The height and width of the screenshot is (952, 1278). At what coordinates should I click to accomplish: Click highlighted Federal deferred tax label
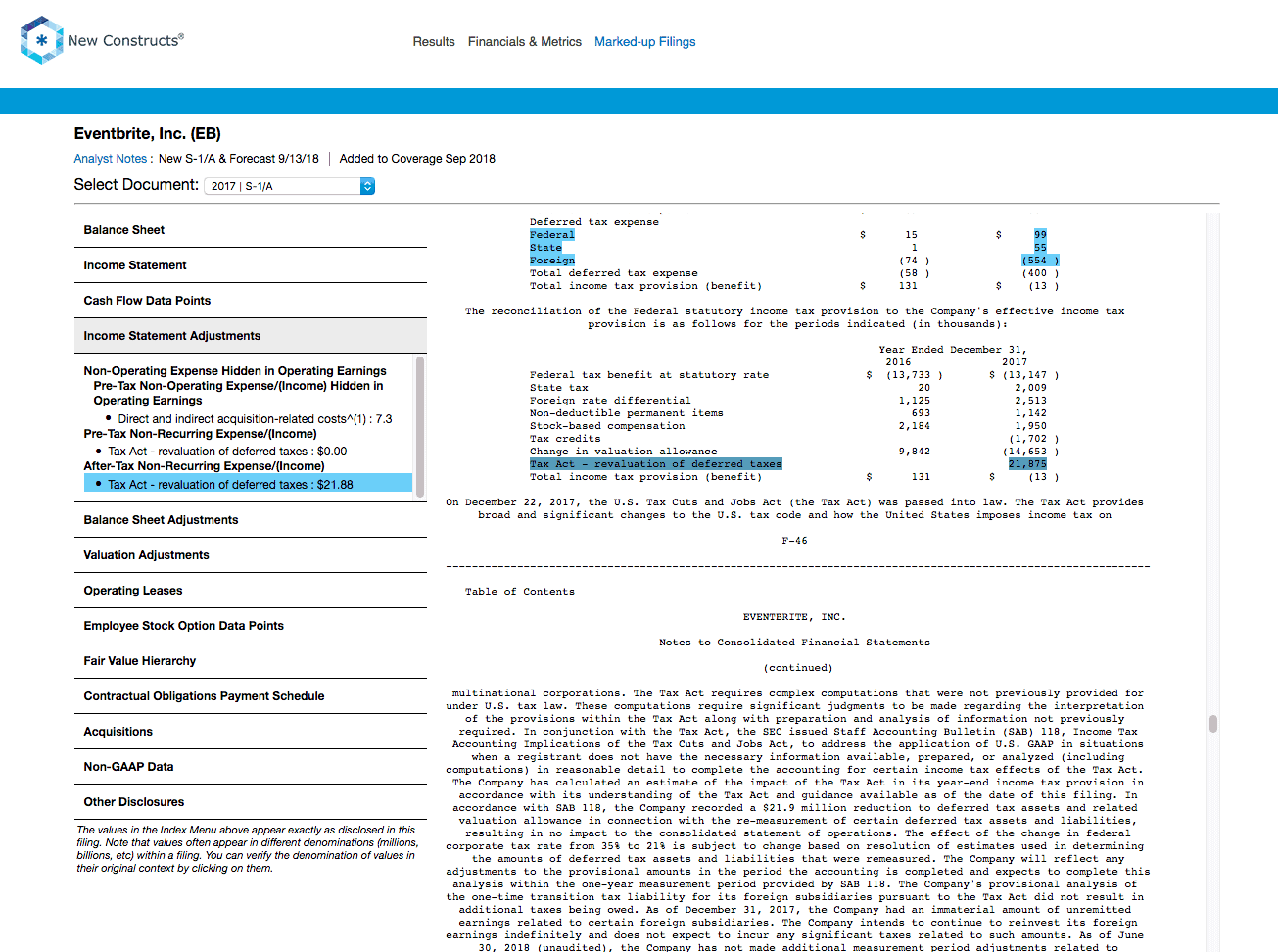(x=552, y=235)
